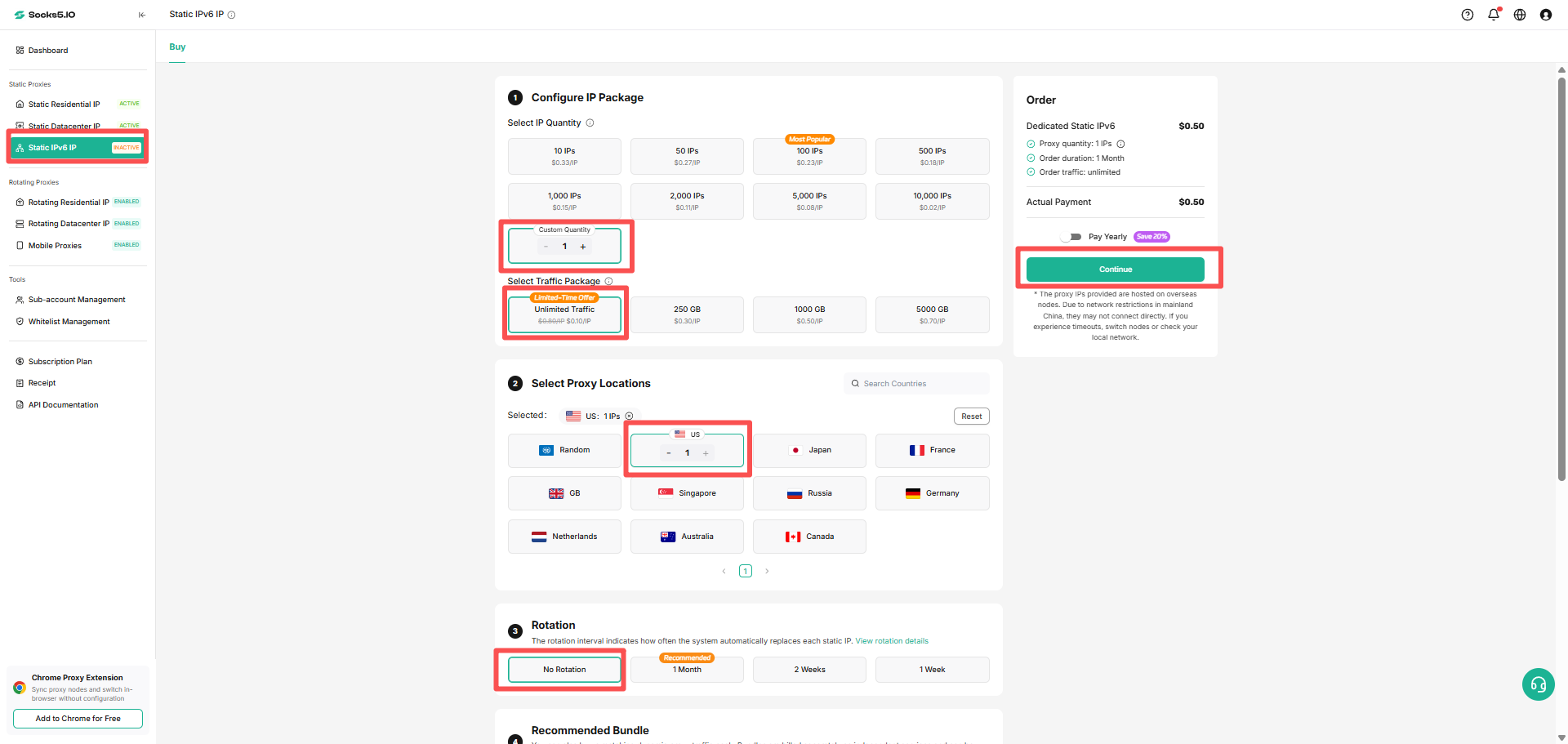Choose the 250 GB traffic package
This screenshot has height=744, width=1568.
tap(687, 314)
